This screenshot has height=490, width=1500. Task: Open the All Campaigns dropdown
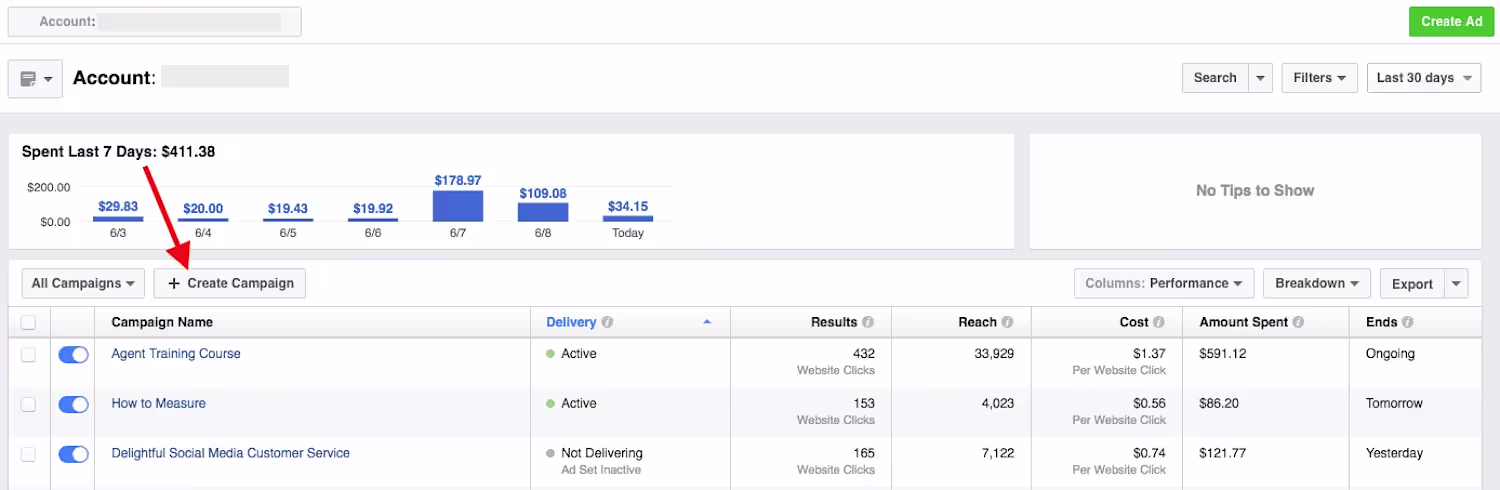click(x=83, y=283)
